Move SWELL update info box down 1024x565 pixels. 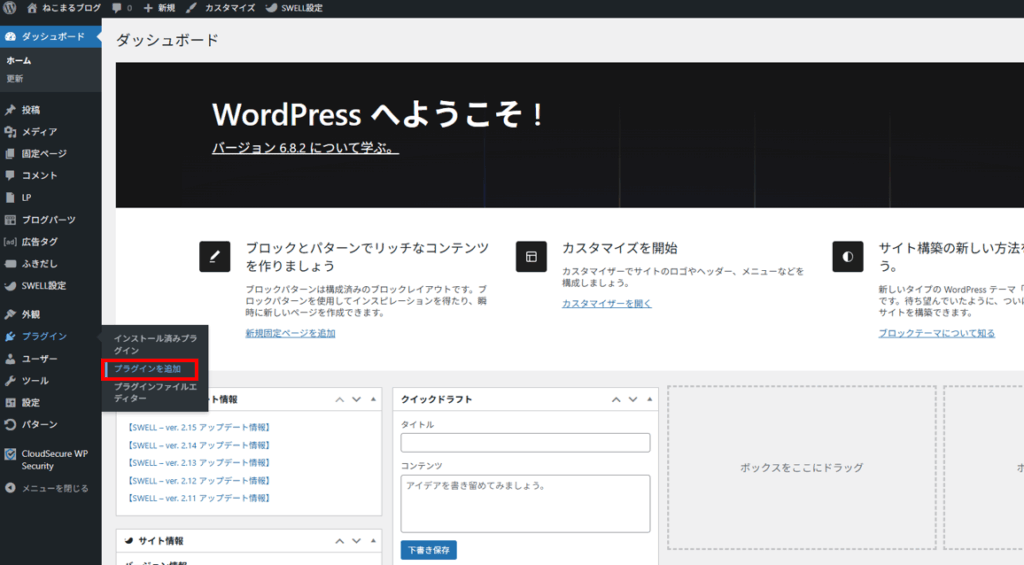point(357,399)
